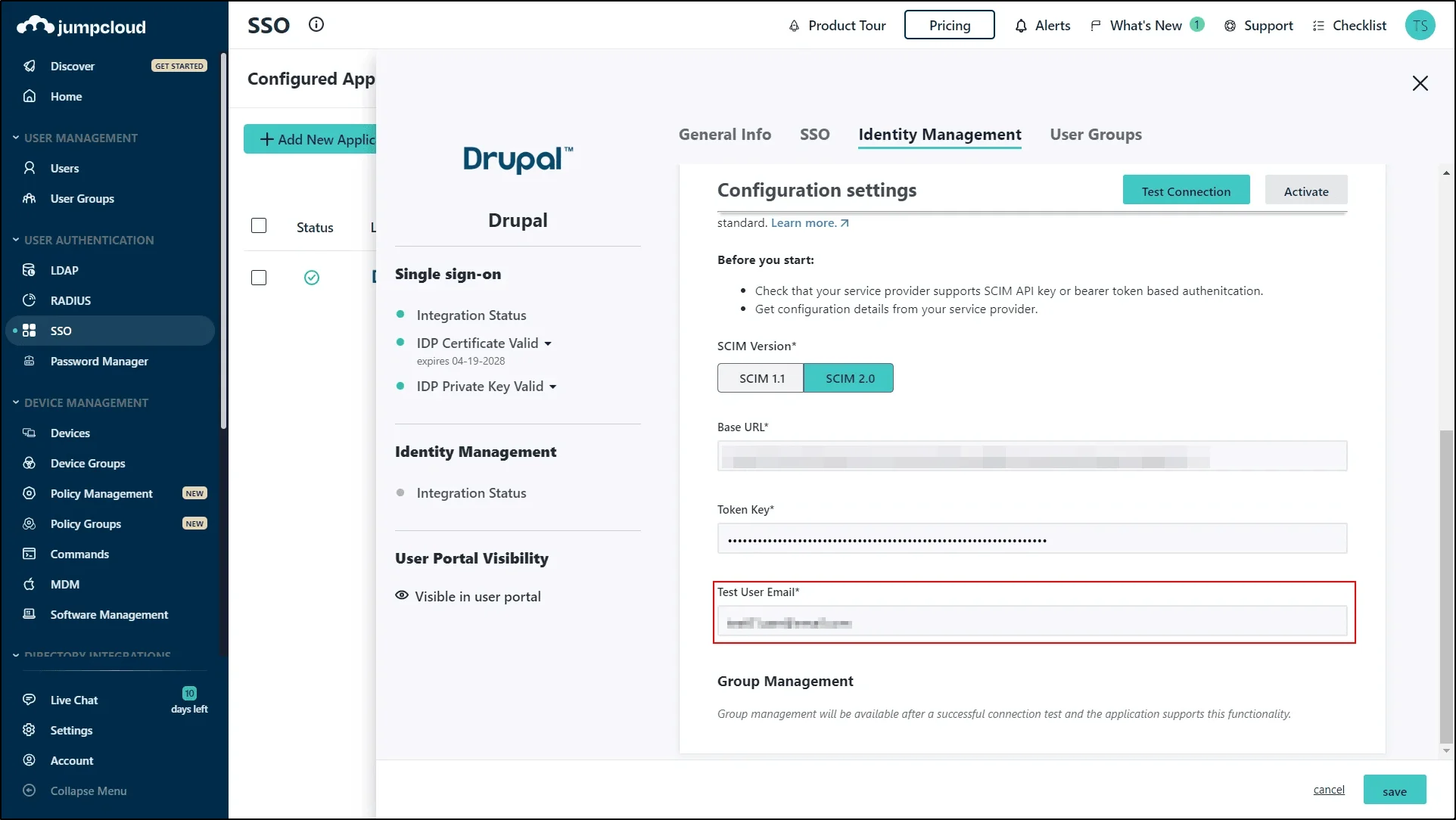Go to Home via house icon
The height and width of the screenshot is (820, 1456).
[30, 96]
